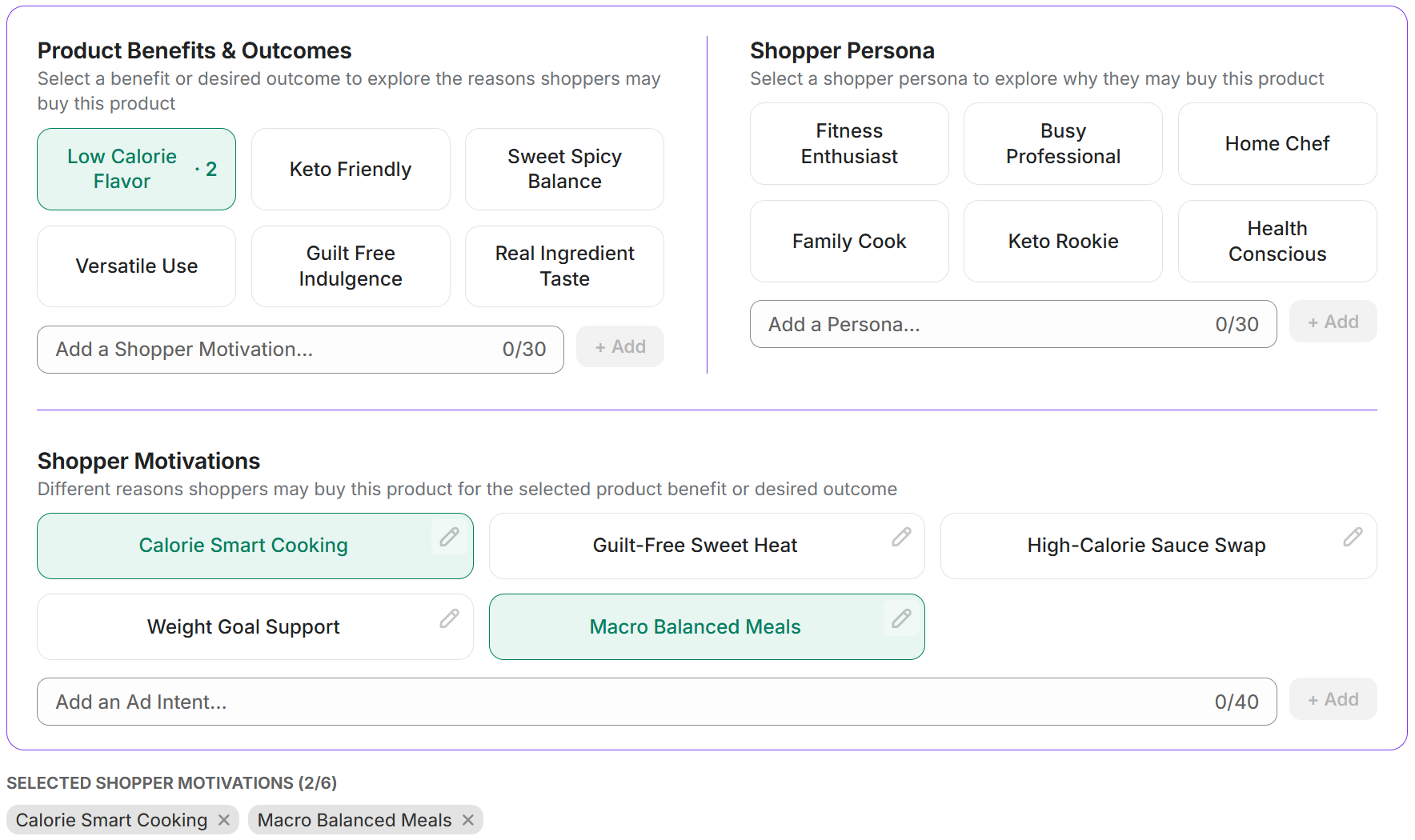Edit the High-Calorie Sauce Swap motivation
The width and height of the screenshot is (1415, 840).
click(x=1353, y=537)
